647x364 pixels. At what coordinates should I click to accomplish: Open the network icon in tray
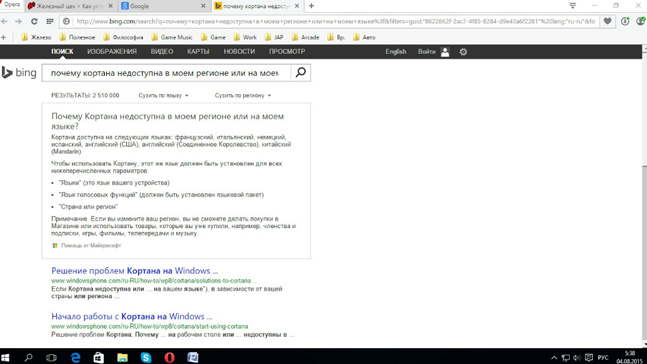click(566, 358)
